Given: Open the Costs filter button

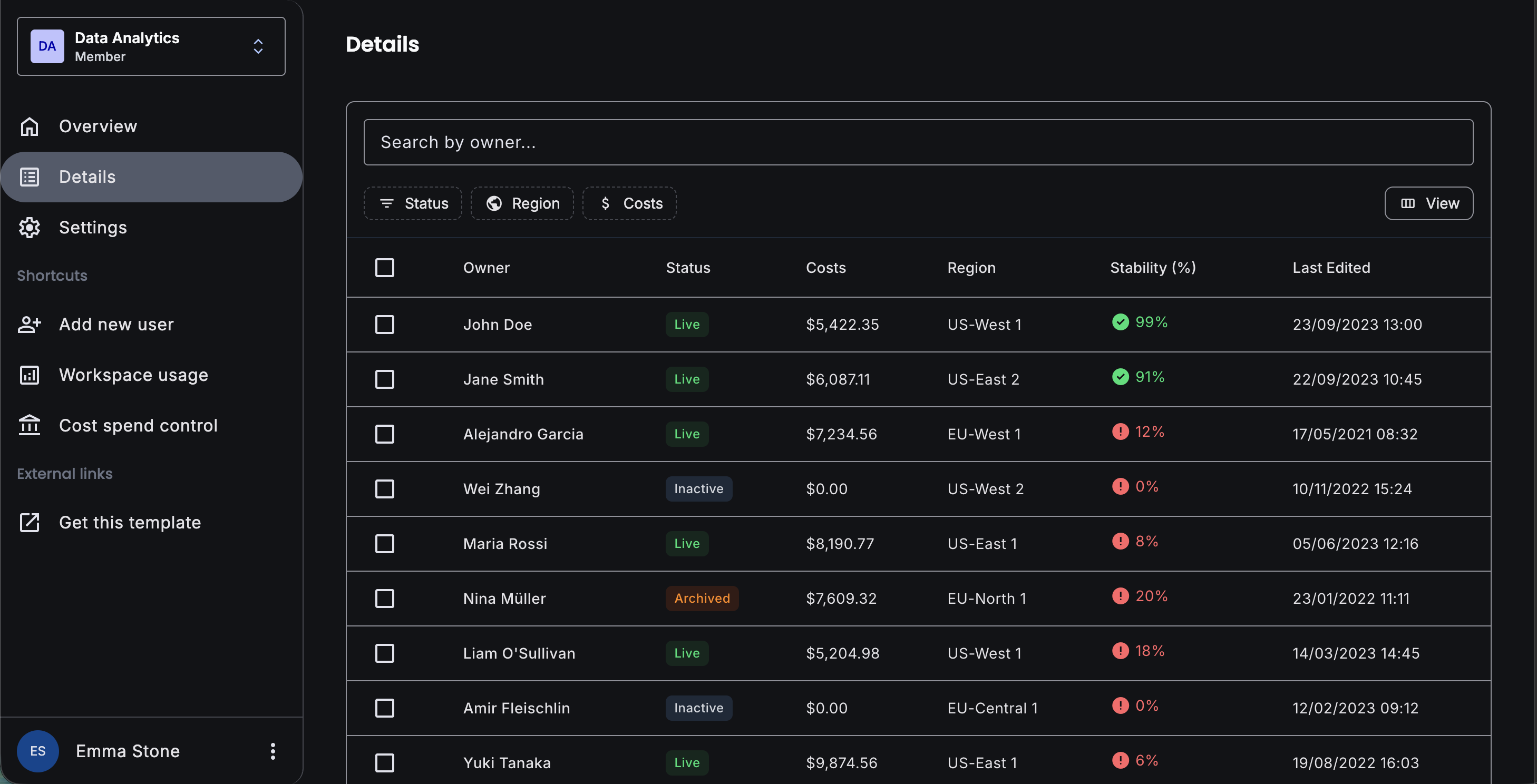Looking at the screenshot, I should click(x=629, y=203).
